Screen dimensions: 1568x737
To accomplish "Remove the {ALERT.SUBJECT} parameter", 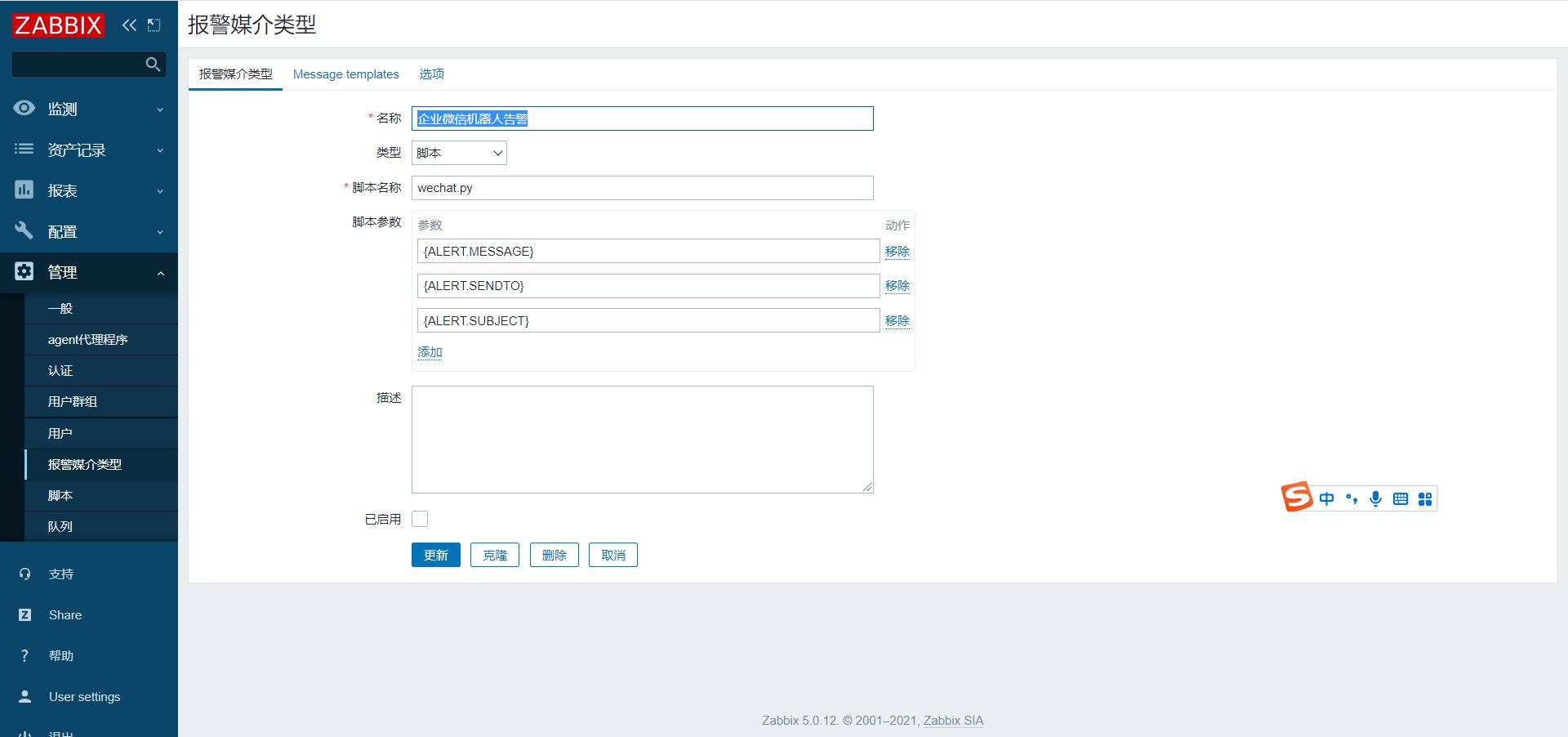I will click(x=898, y=320).
